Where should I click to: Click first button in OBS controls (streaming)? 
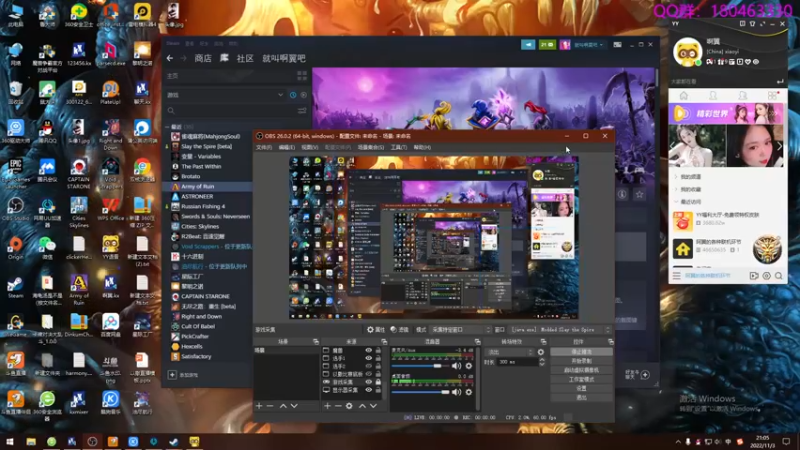click(581, 352)
